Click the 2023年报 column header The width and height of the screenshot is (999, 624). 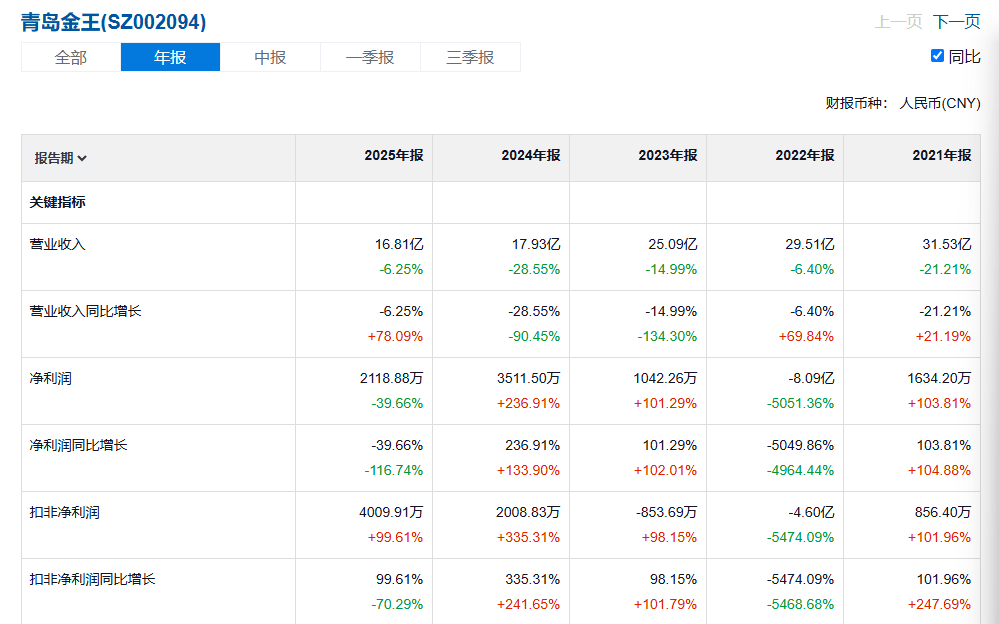(x=668, y=156)
